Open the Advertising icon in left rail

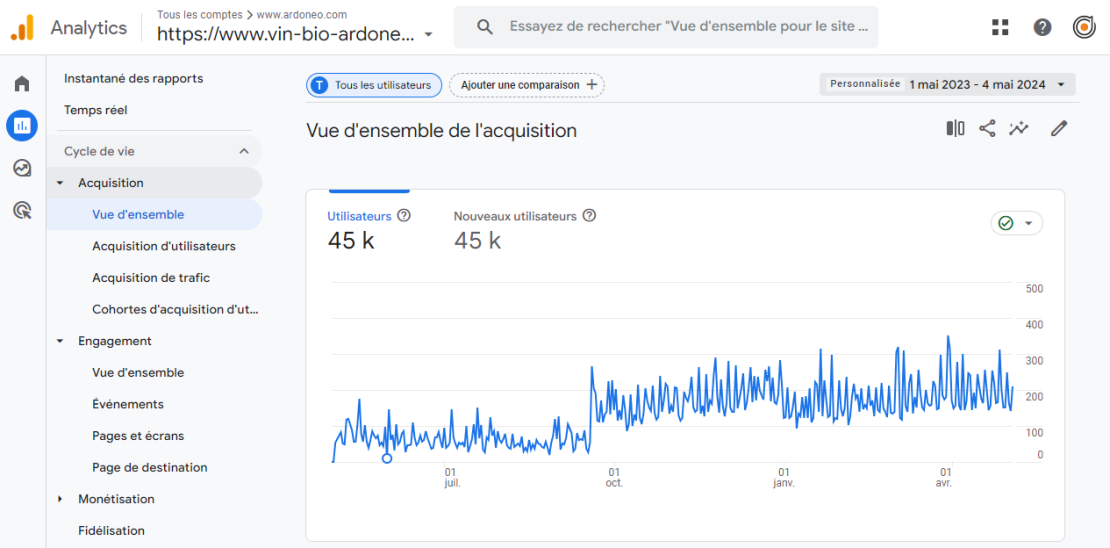[22, 210]
